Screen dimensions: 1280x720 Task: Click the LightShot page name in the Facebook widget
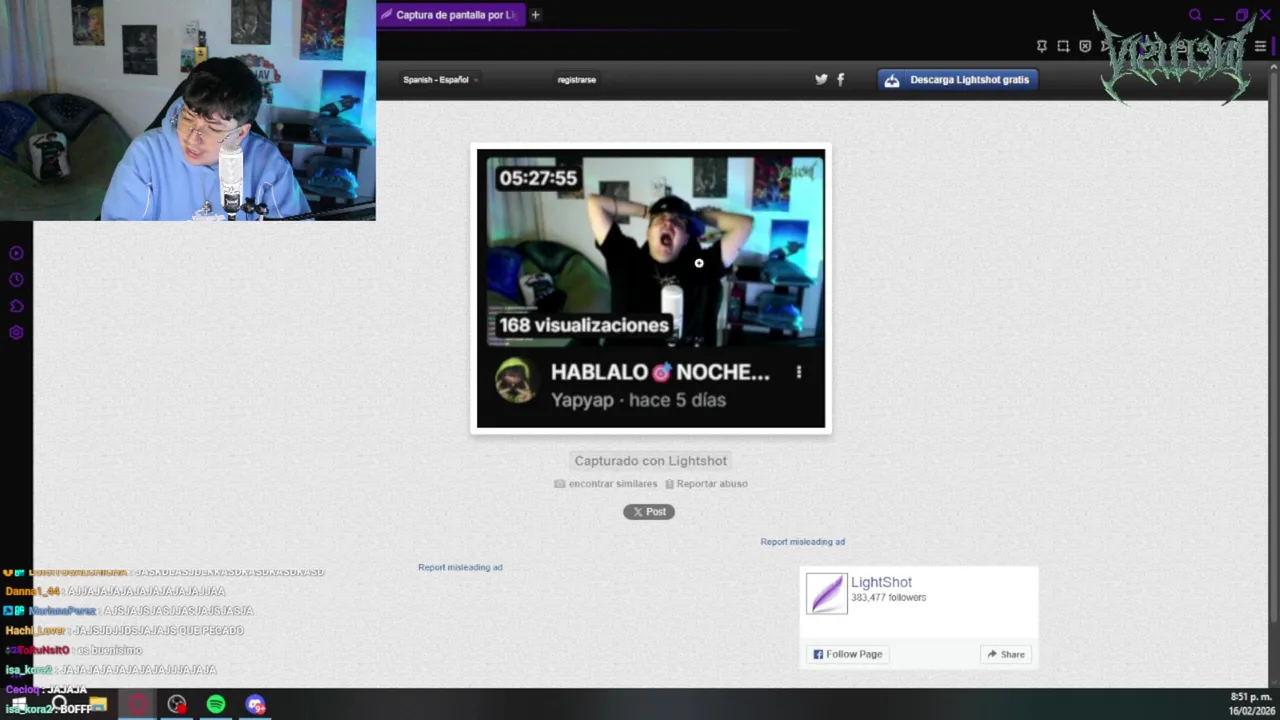point(881,582)
